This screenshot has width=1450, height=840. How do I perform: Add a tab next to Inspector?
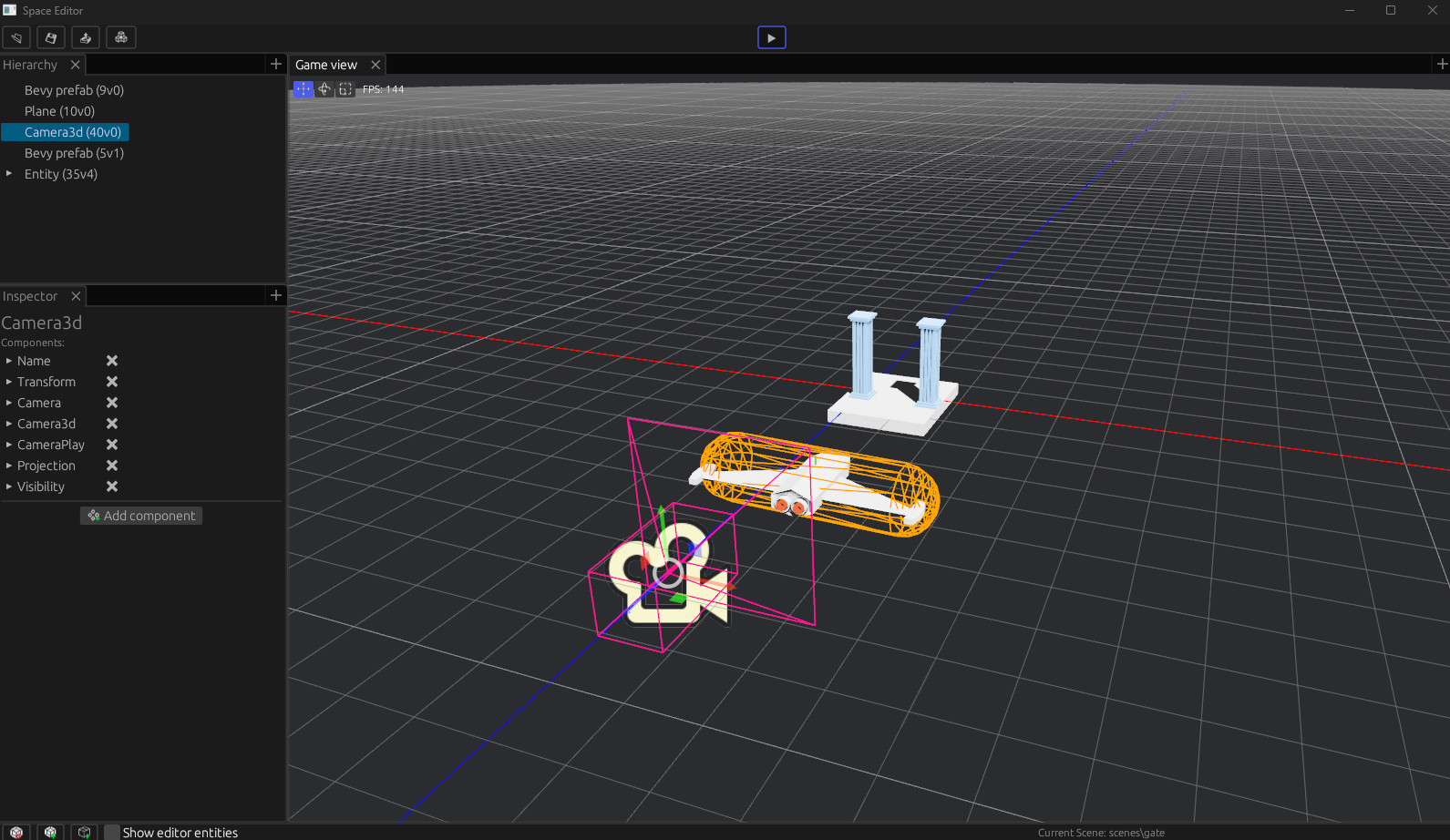pos(276,295)
